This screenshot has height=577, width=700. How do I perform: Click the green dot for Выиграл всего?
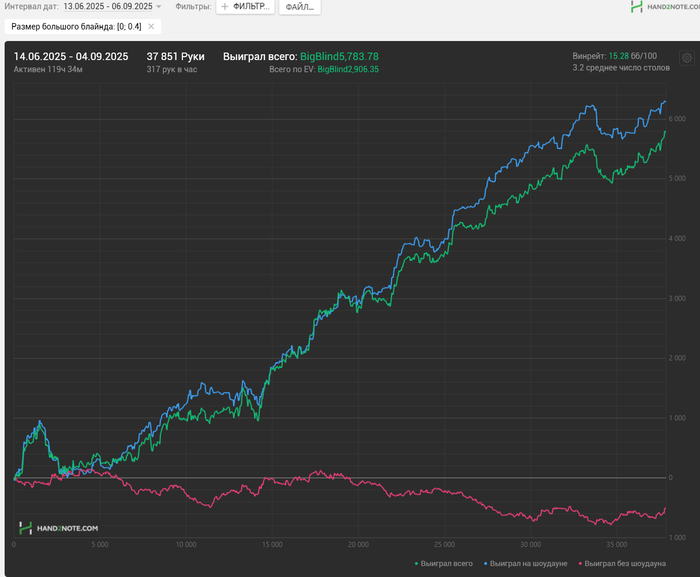click(x=416, y=564)
